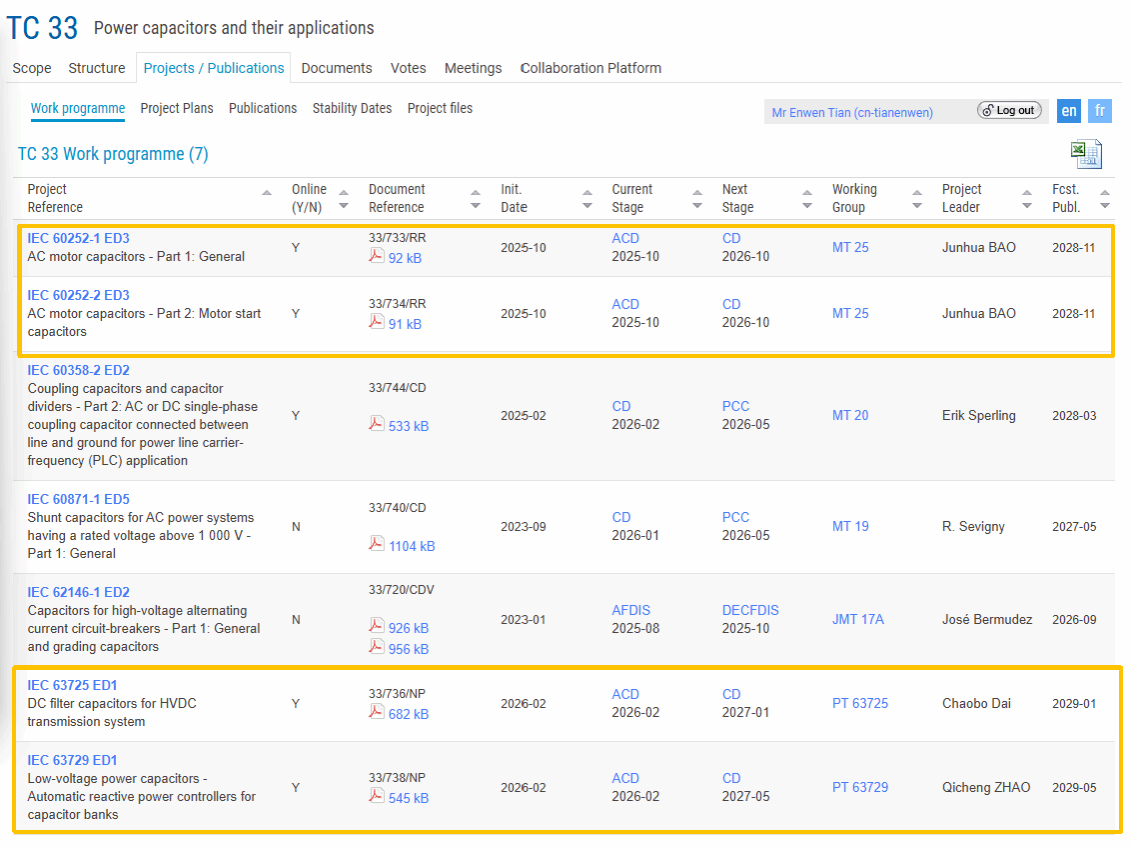This screenshot has height=848, width=1132.
Task: Open PDF icon next to 533 kB
Action: click(376, 424)
